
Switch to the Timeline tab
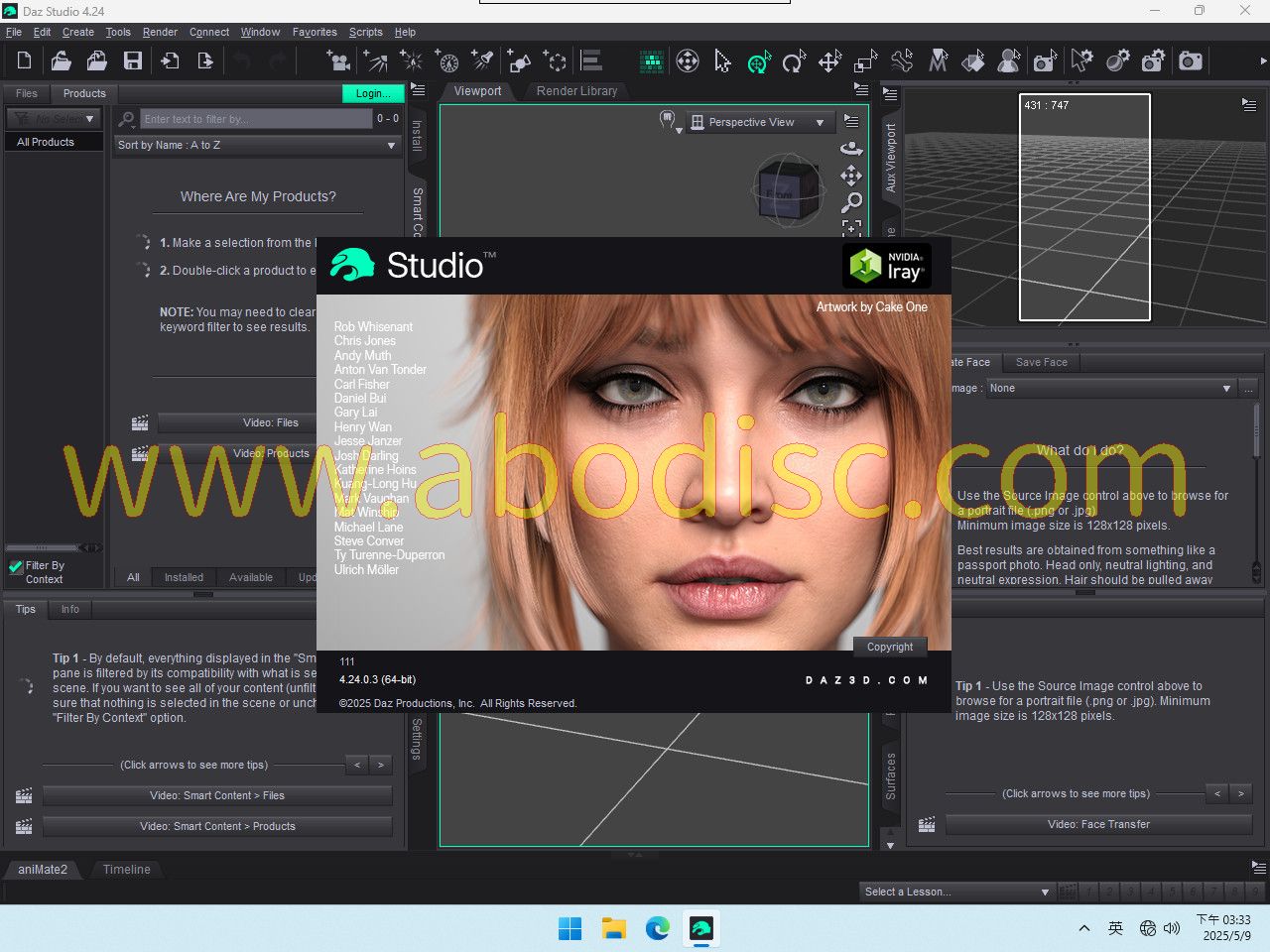coord(127,870)
